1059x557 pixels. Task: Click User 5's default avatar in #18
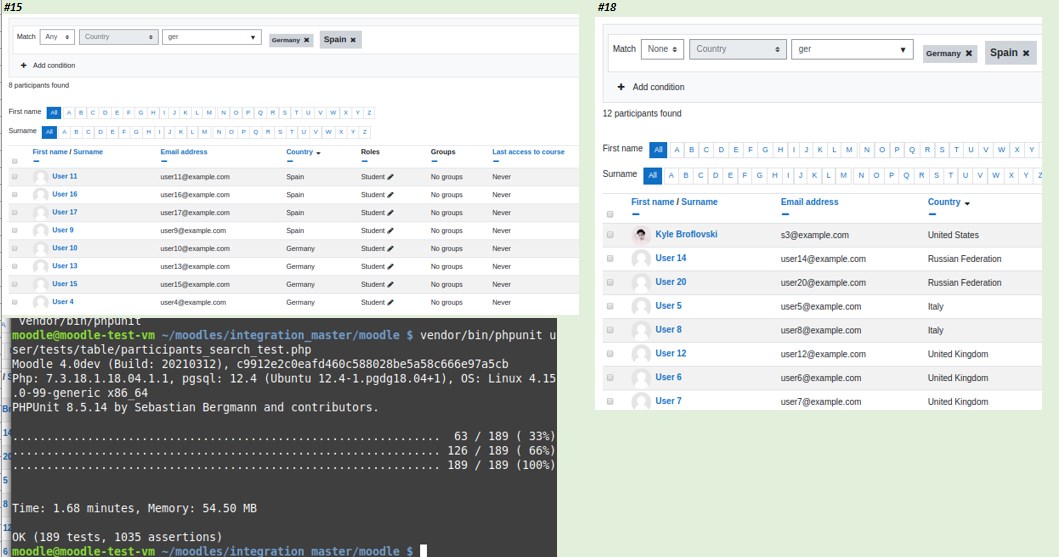pos(641,306)
